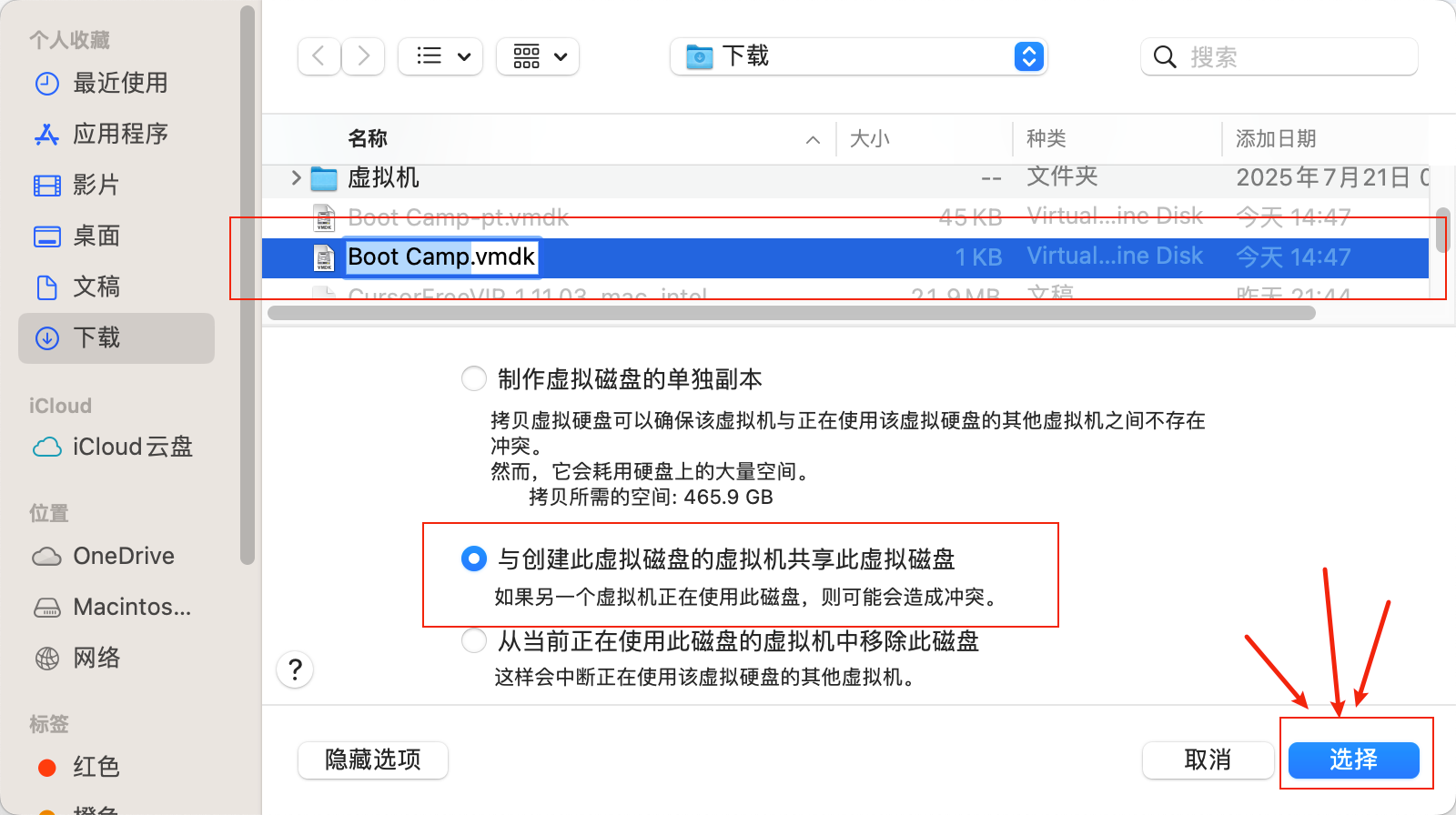Click the file list horizontal scrollbar
The image size is (1456, 815).
click(x=792, y=313)
